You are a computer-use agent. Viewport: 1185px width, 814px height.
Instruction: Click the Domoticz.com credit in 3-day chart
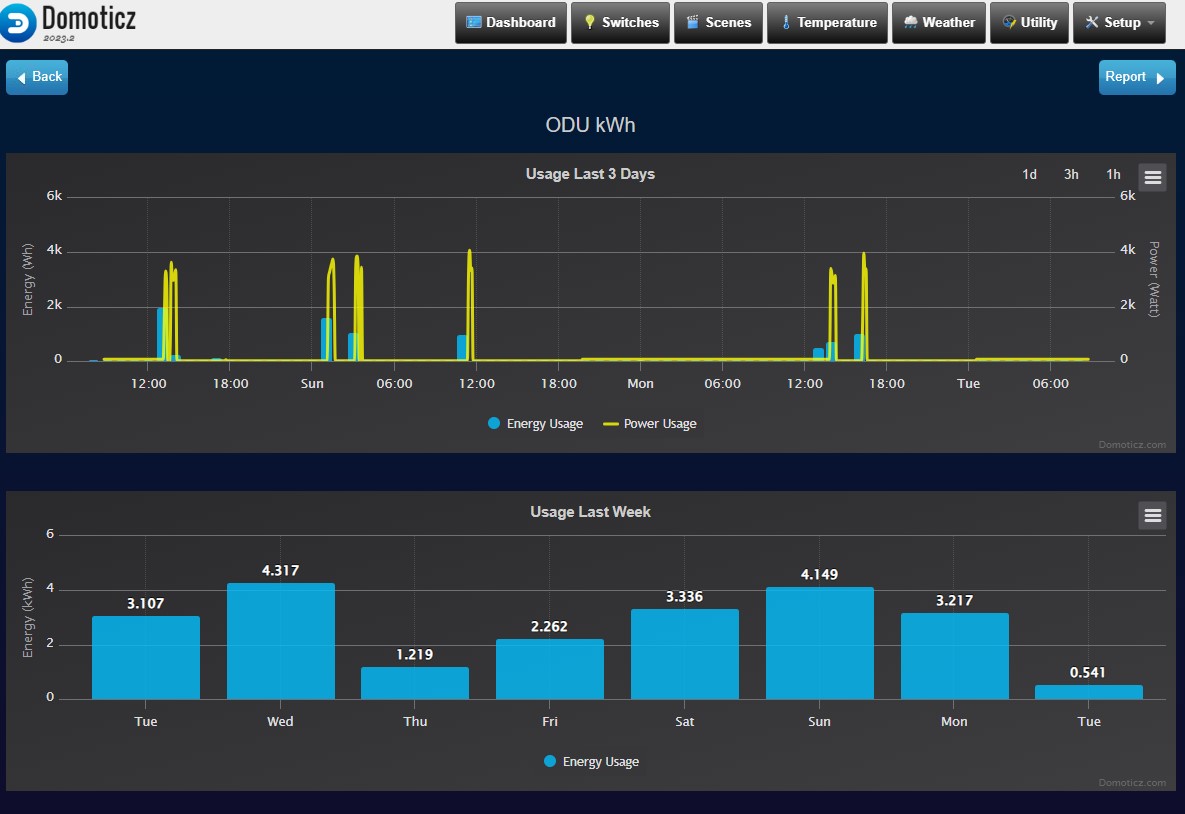pyautogui.click(x=1132, y=445)
